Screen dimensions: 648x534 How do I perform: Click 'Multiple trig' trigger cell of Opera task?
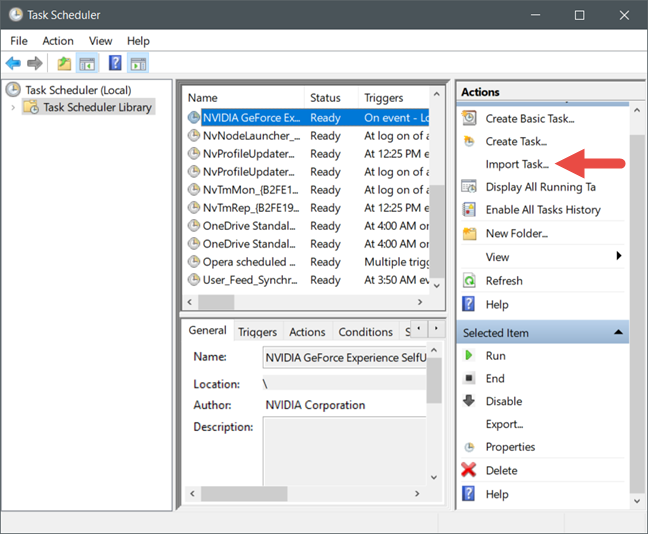tap(397, 262)
